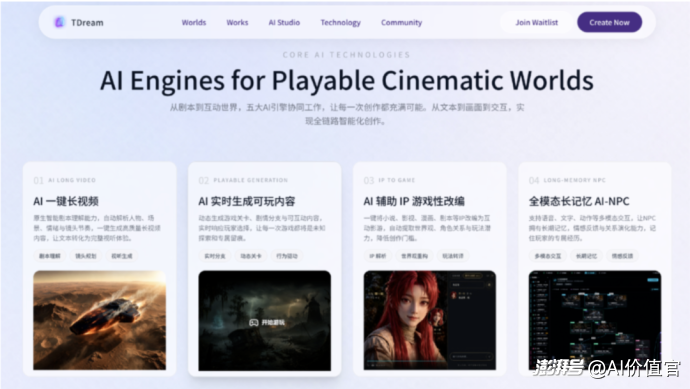Click the TDream logo icon

tap(59, 22)
